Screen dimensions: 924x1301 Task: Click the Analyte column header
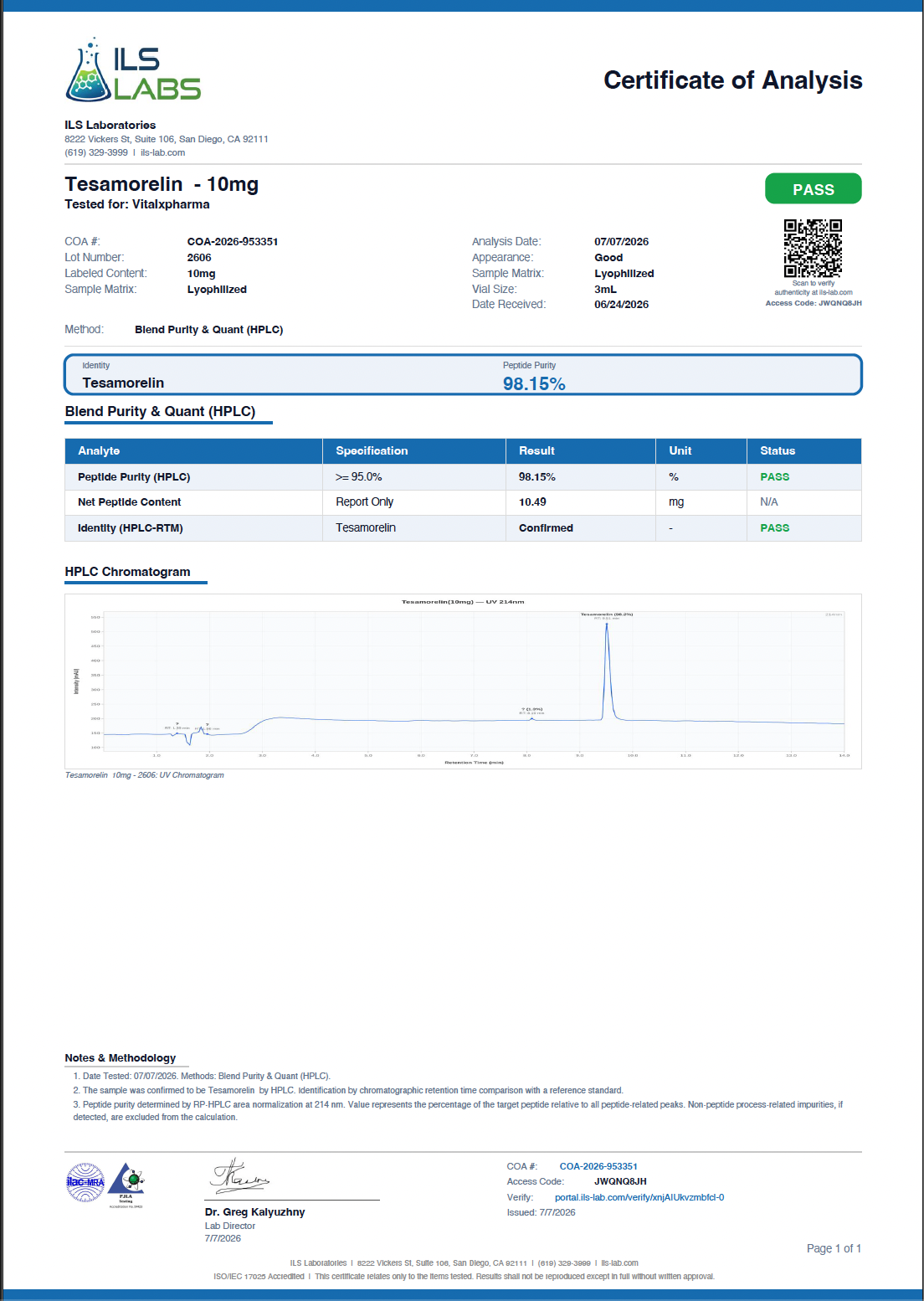99,450
